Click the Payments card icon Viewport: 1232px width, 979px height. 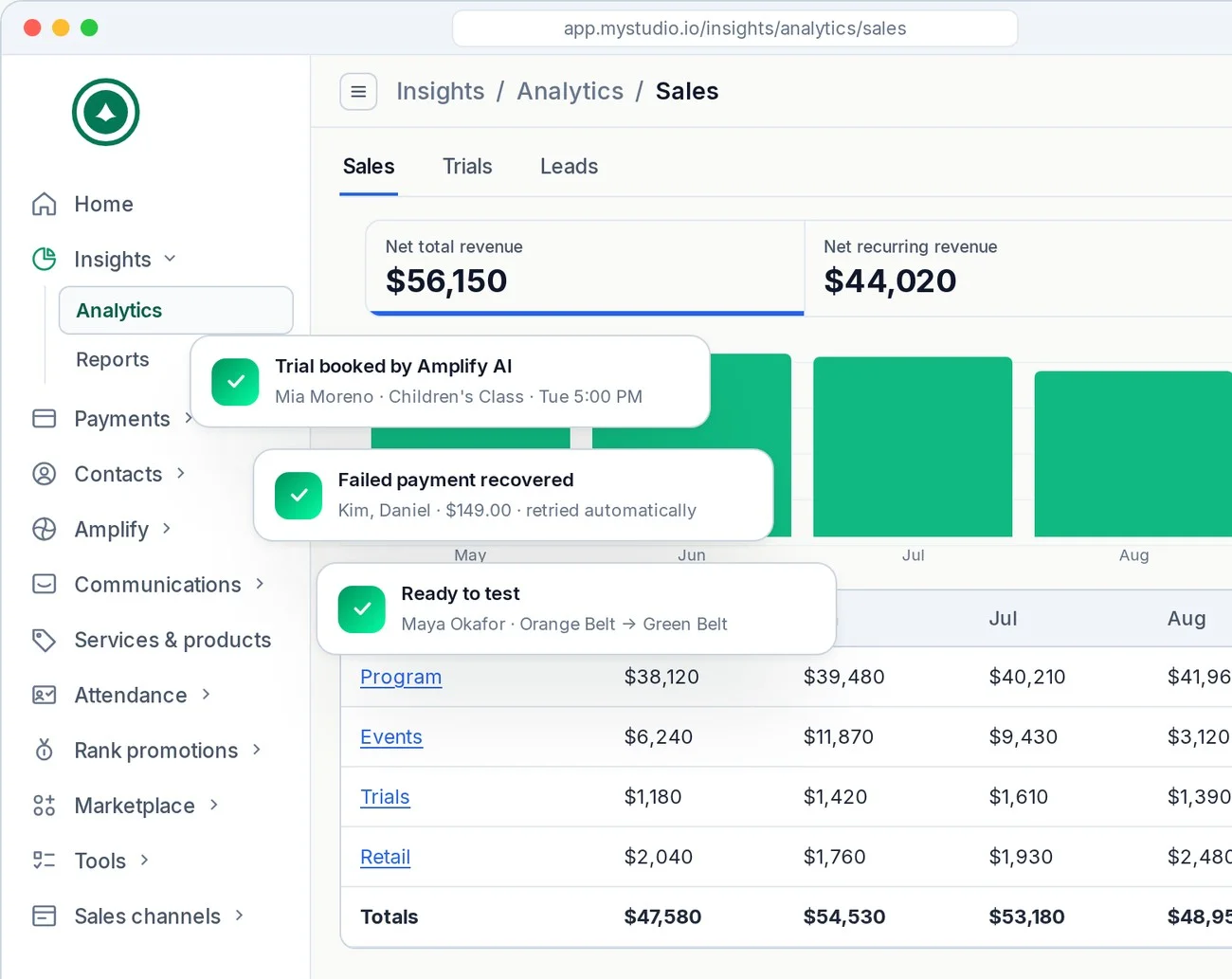pyautogui.click(x=45, y=418)
